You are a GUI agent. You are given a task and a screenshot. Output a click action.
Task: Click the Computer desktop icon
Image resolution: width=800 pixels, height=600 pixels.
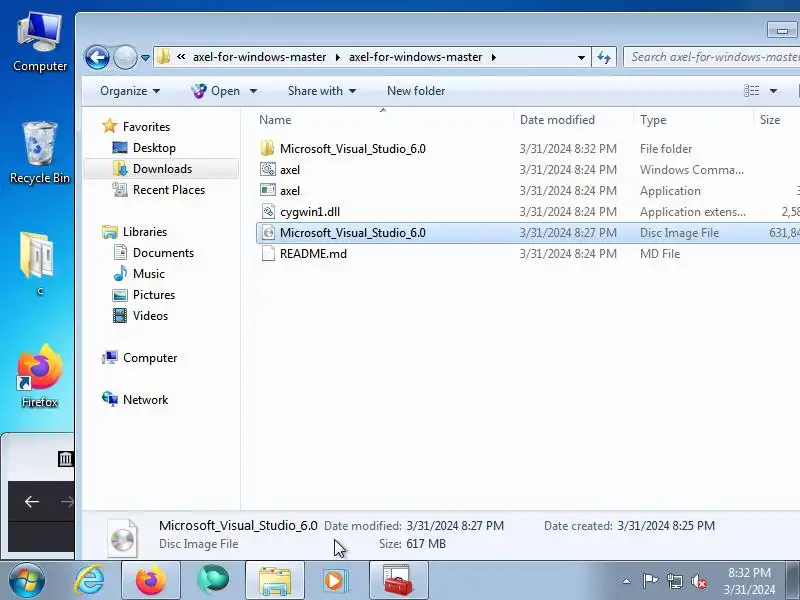pyautogui.click(x=40, y=42)
